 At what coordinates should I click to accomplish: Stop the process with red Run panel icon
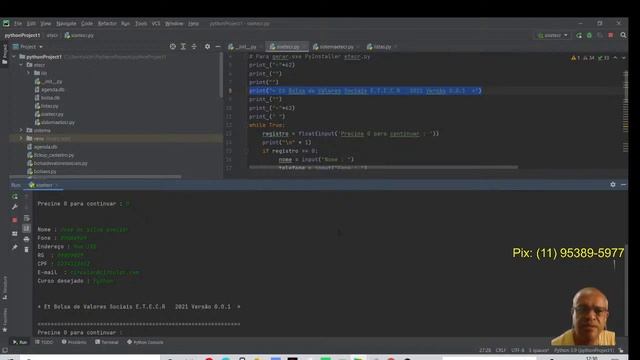15,220
